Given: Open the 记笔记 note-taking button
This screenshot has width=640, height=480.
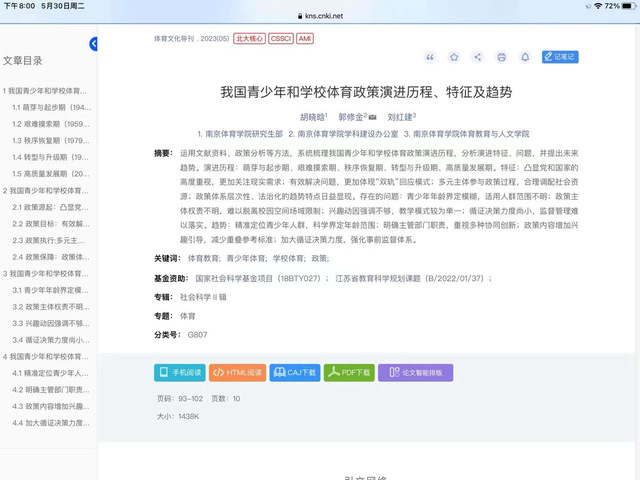Looking at the screenshot, I should pos(560,57).
